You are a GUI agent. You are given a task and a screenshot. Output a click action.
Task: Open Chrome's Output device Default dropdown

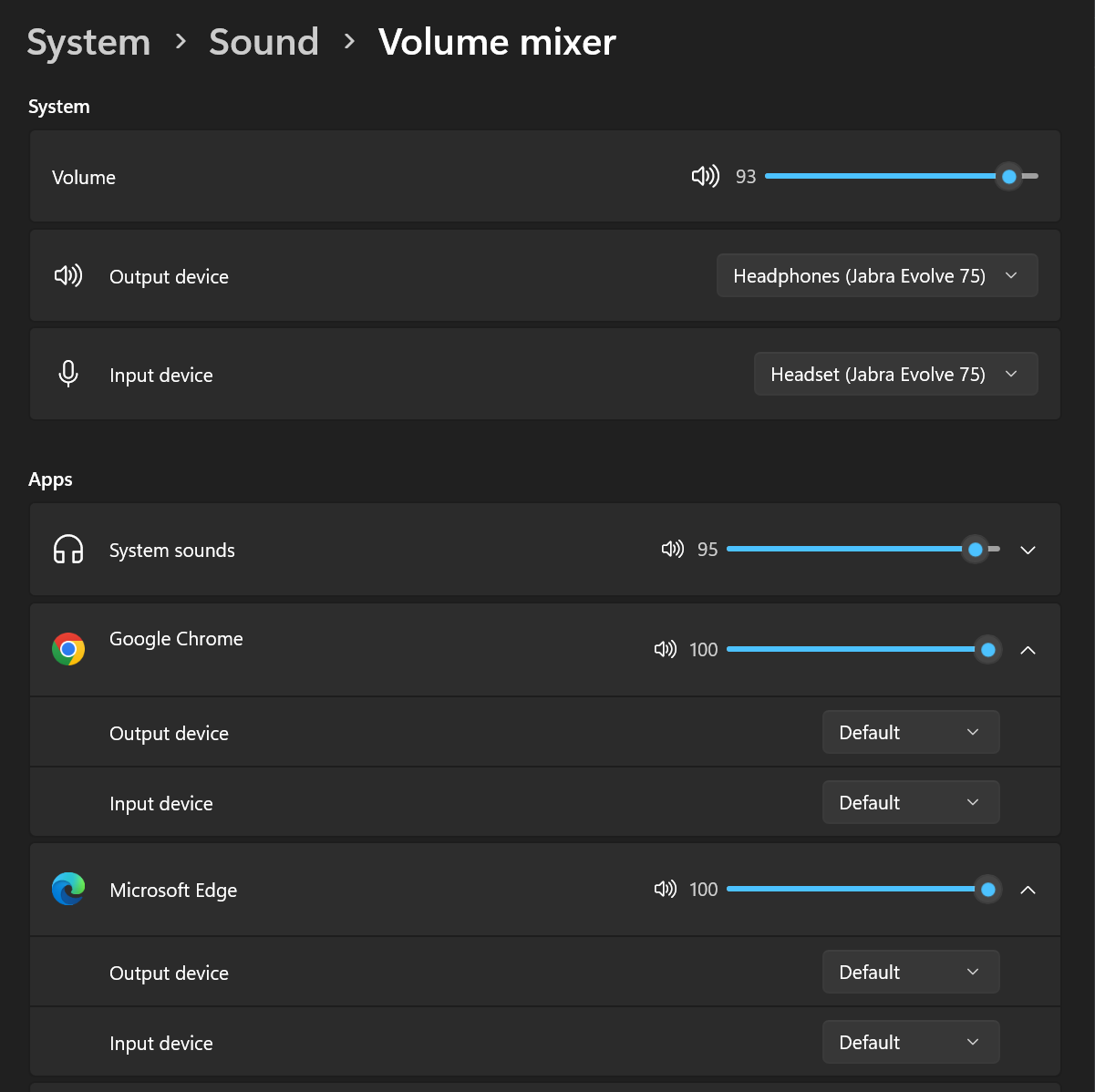tap(910, 732)
